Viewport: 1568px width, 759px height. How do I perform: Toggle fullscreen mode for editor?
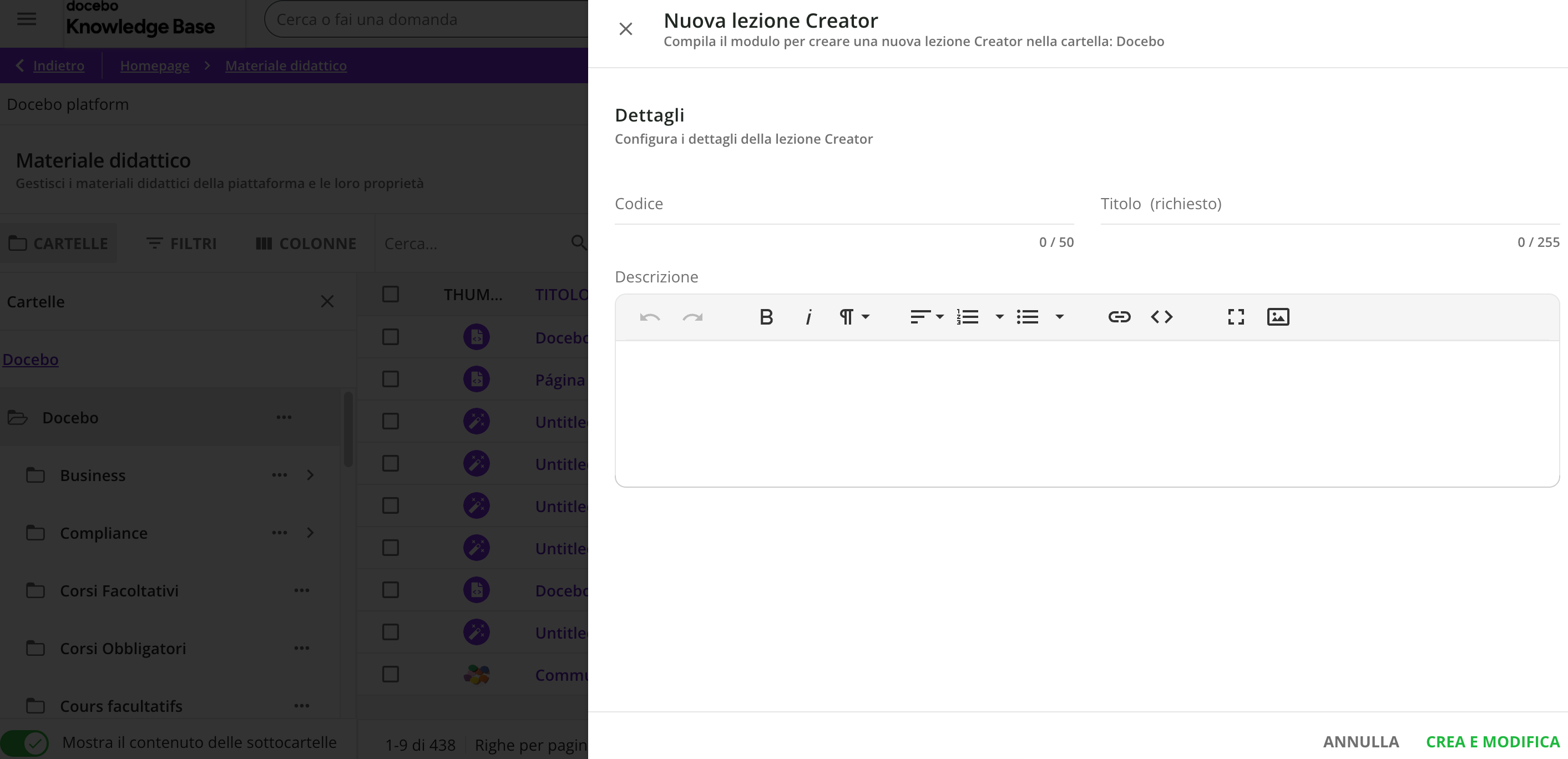[1236, 317]
